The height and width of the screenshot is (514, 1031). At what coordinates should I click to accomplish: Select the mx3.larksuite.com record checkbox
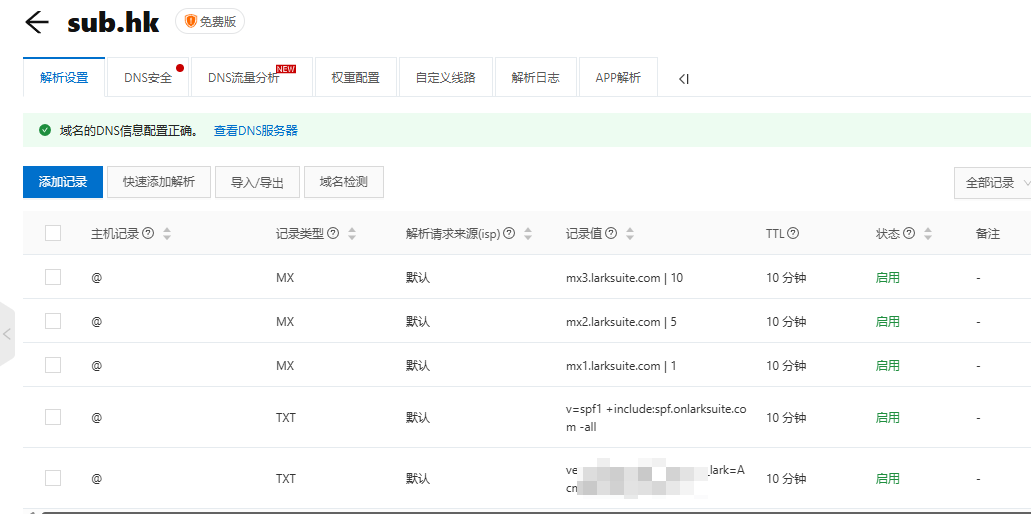(x=53, y=277)
